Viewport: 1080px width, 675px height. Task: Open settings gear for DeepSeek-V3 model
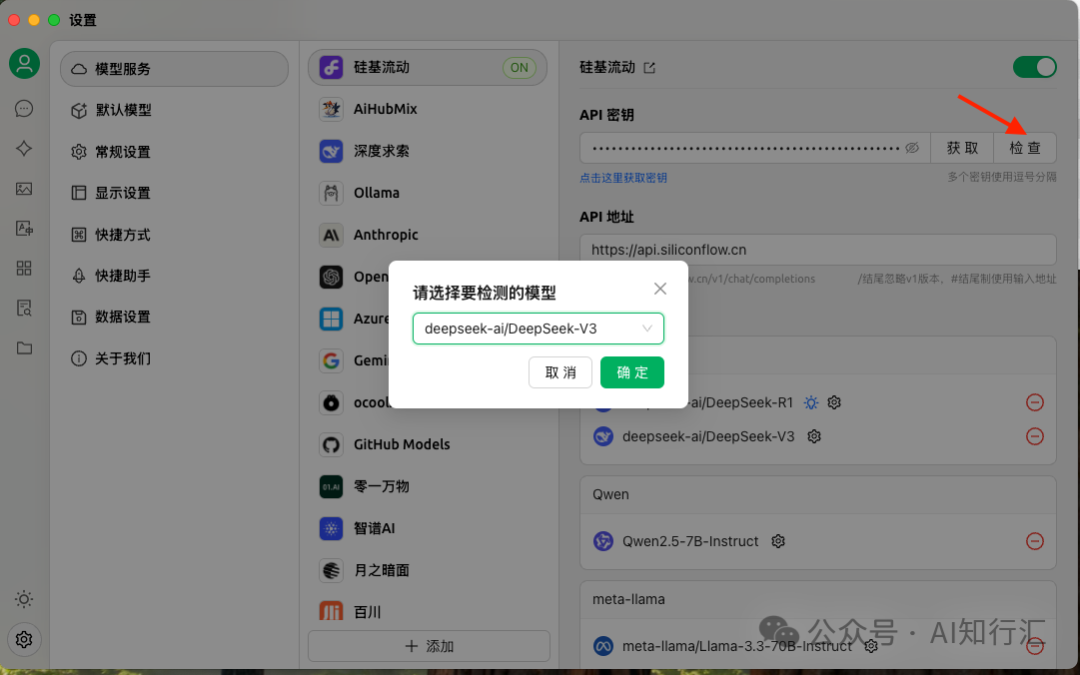[x=814, y=437]
